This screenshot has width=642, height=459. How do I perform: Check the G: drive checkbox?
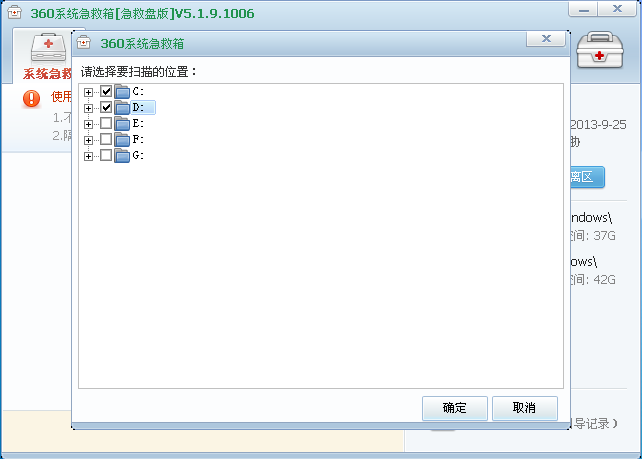[106, 156]
